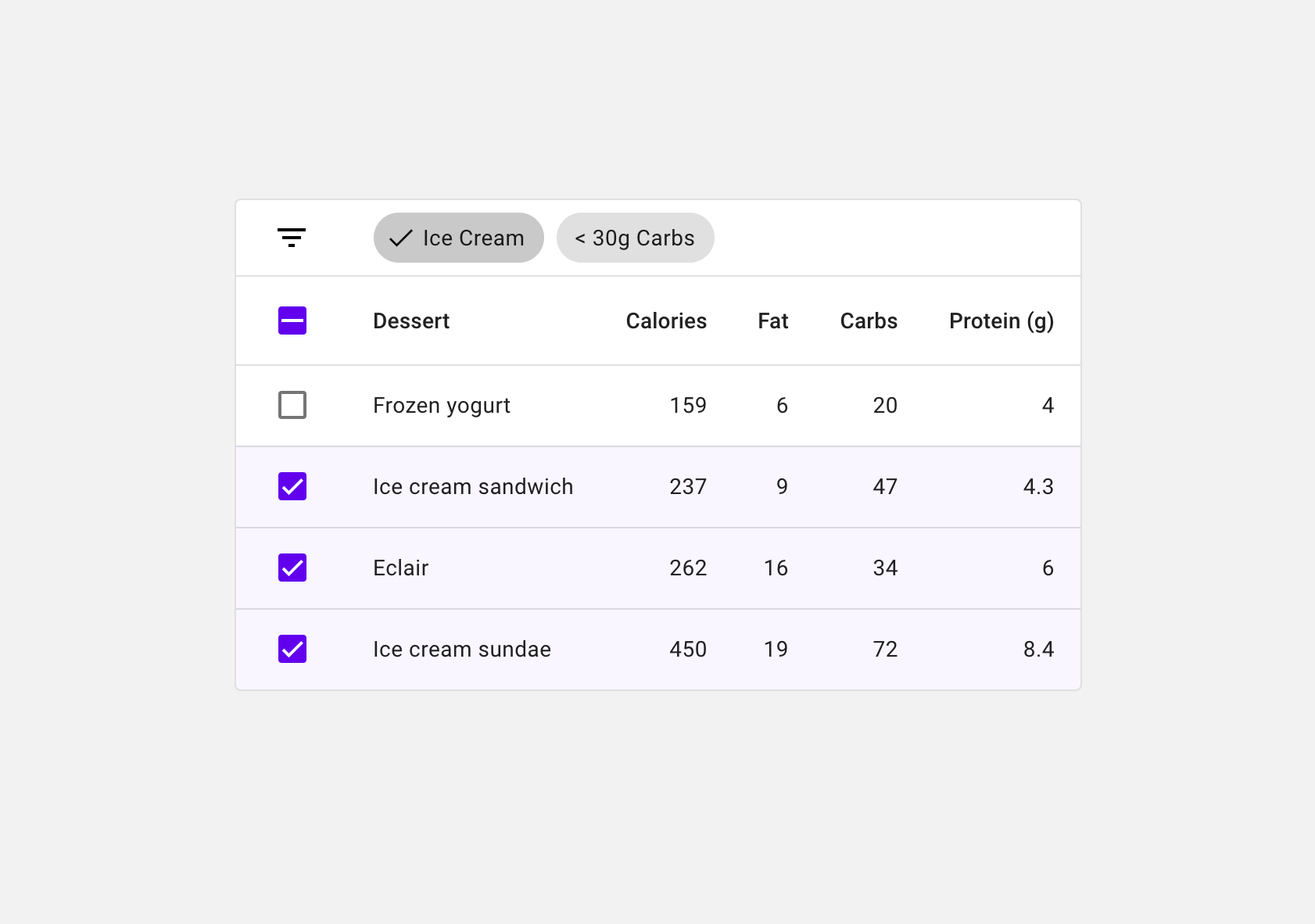Click the 8.4 protein value cell
The image size is (1315, 924).
click(1038, 649)
